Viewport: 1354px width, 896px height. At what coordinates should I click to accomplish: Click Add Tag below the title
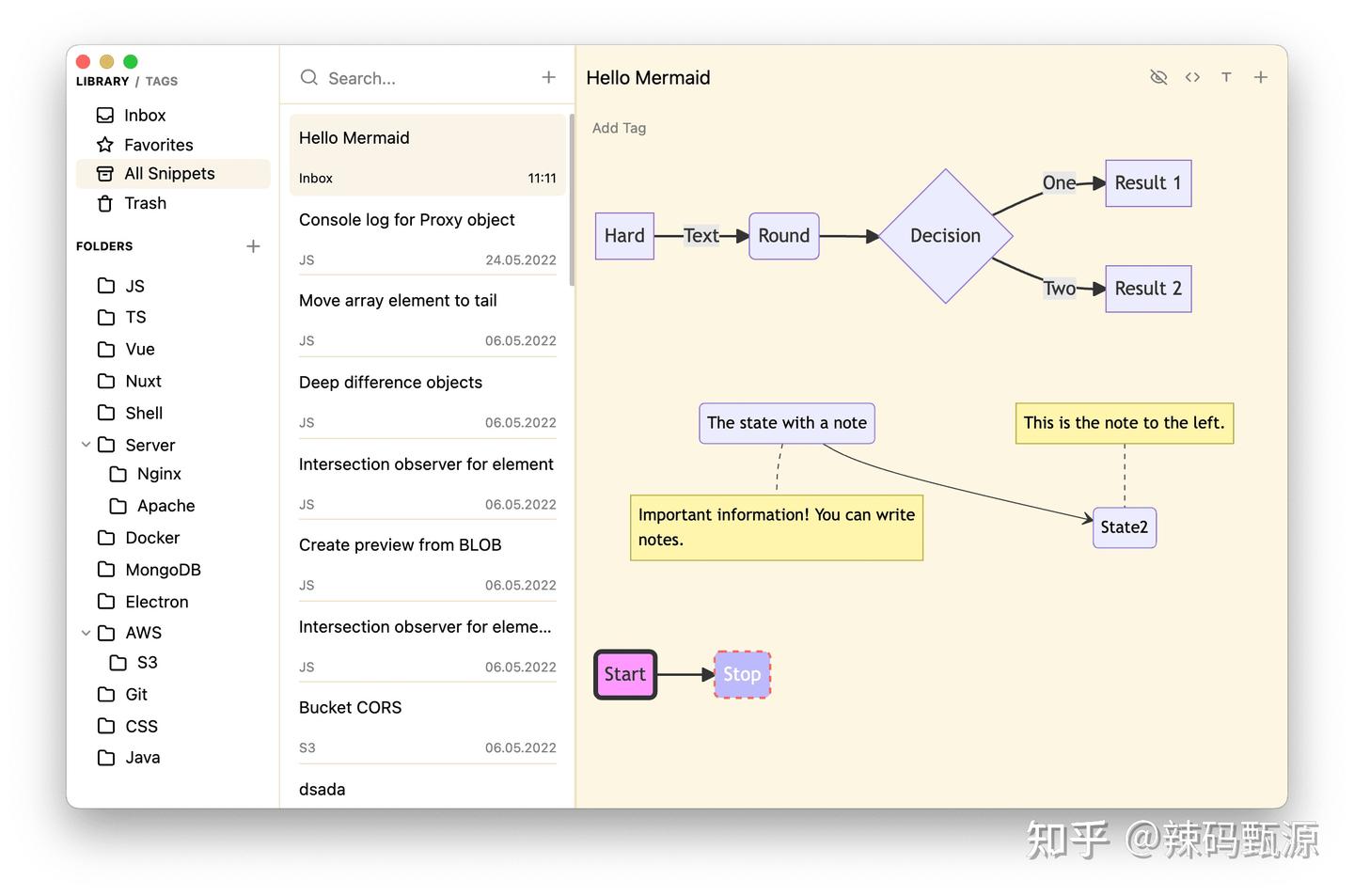619,128
